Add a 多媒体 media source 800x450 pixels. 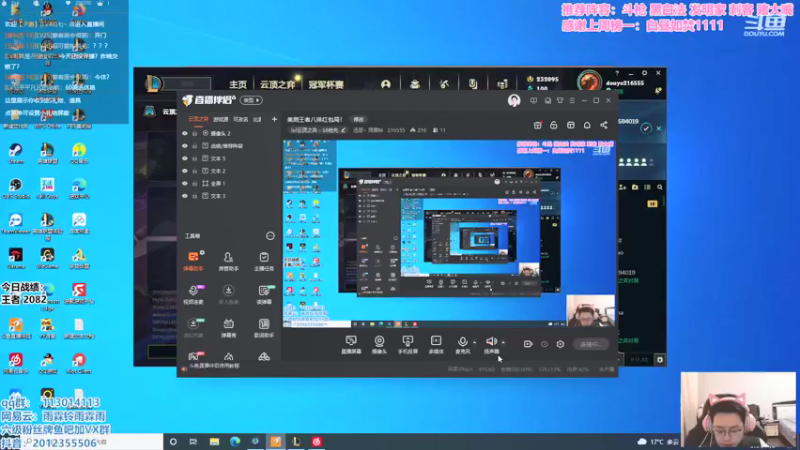[x=436, y=344]
